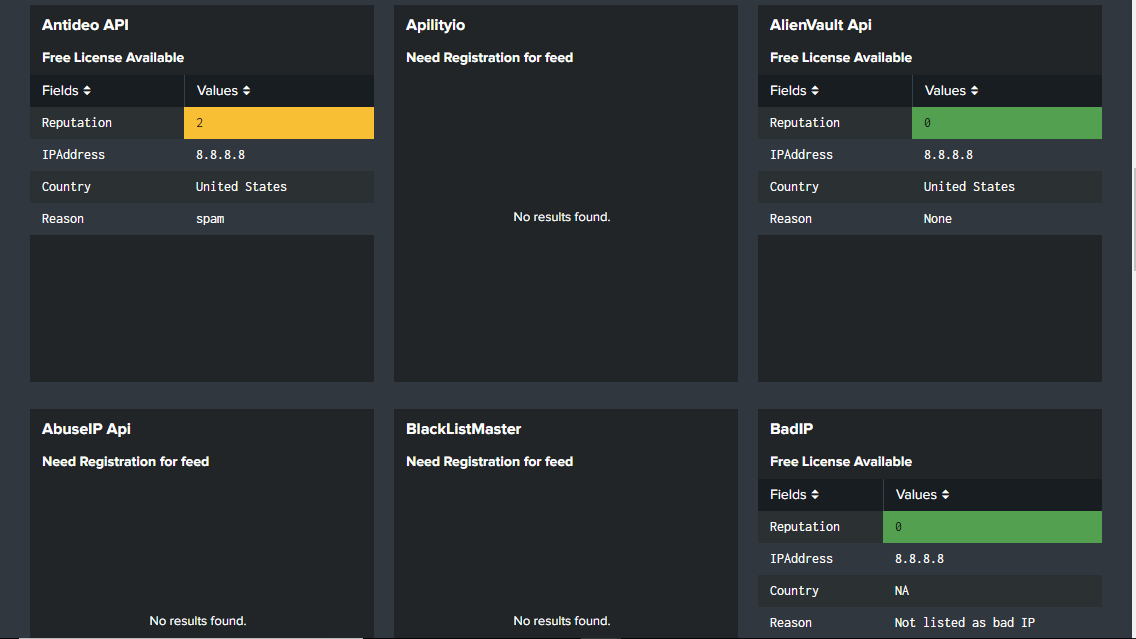This screenshot has width=1136, height=639.
Task: Select the green Reputation cell in AlienVault table
Action: coord(1006,122)
